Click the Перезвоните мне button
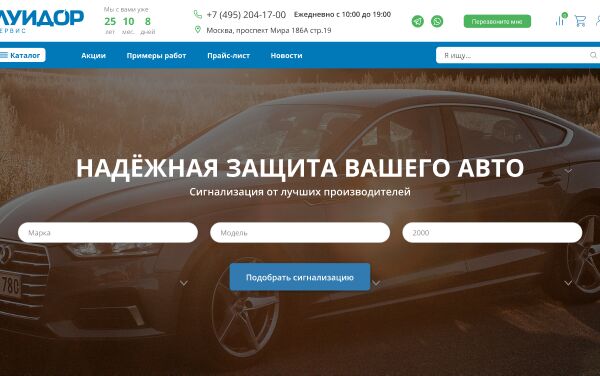600x376 pixels. (497, 21)
